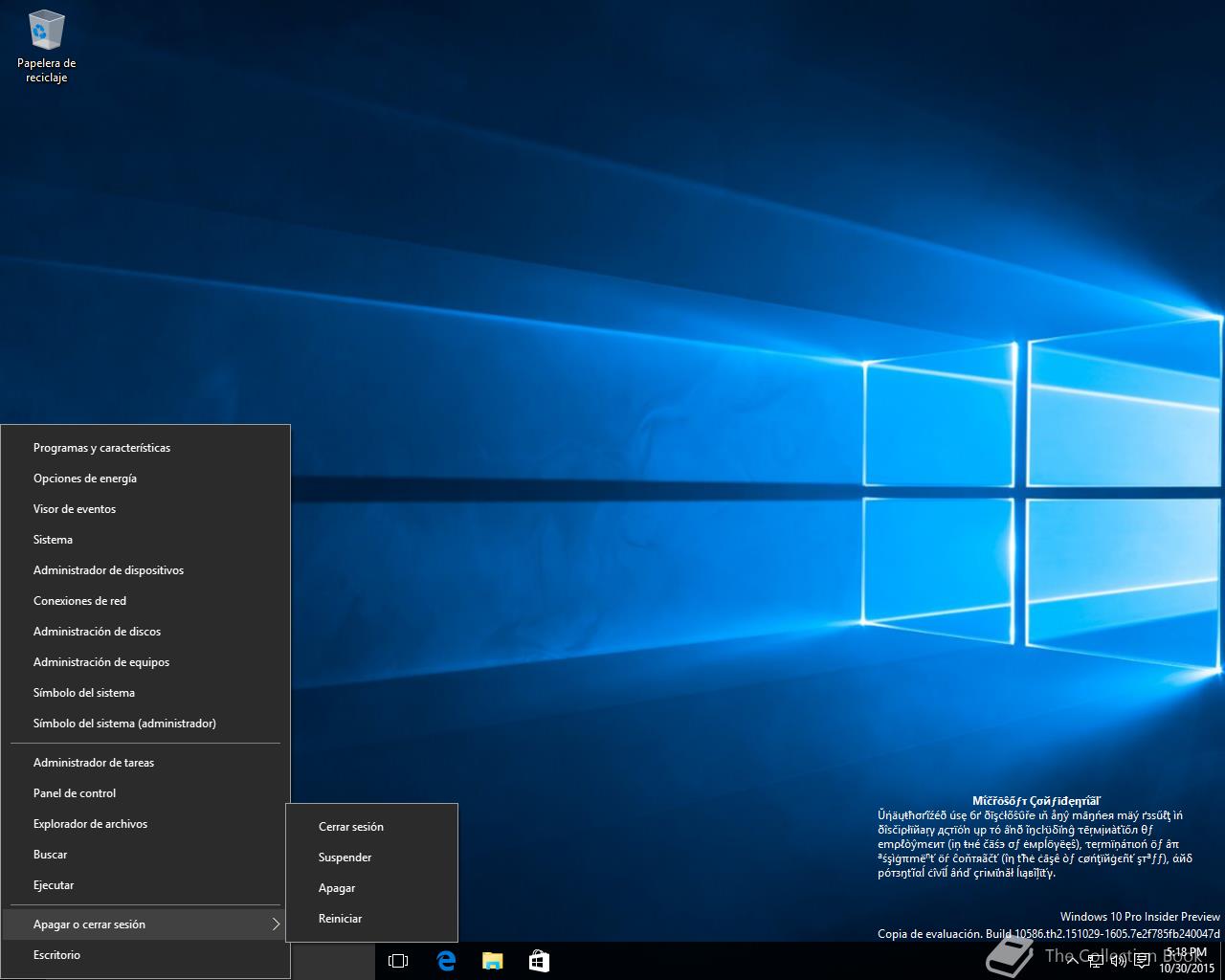Open Administrador de dispositivos
The height and width of the screenshot is (980, 1225).
tap(145, 570)
